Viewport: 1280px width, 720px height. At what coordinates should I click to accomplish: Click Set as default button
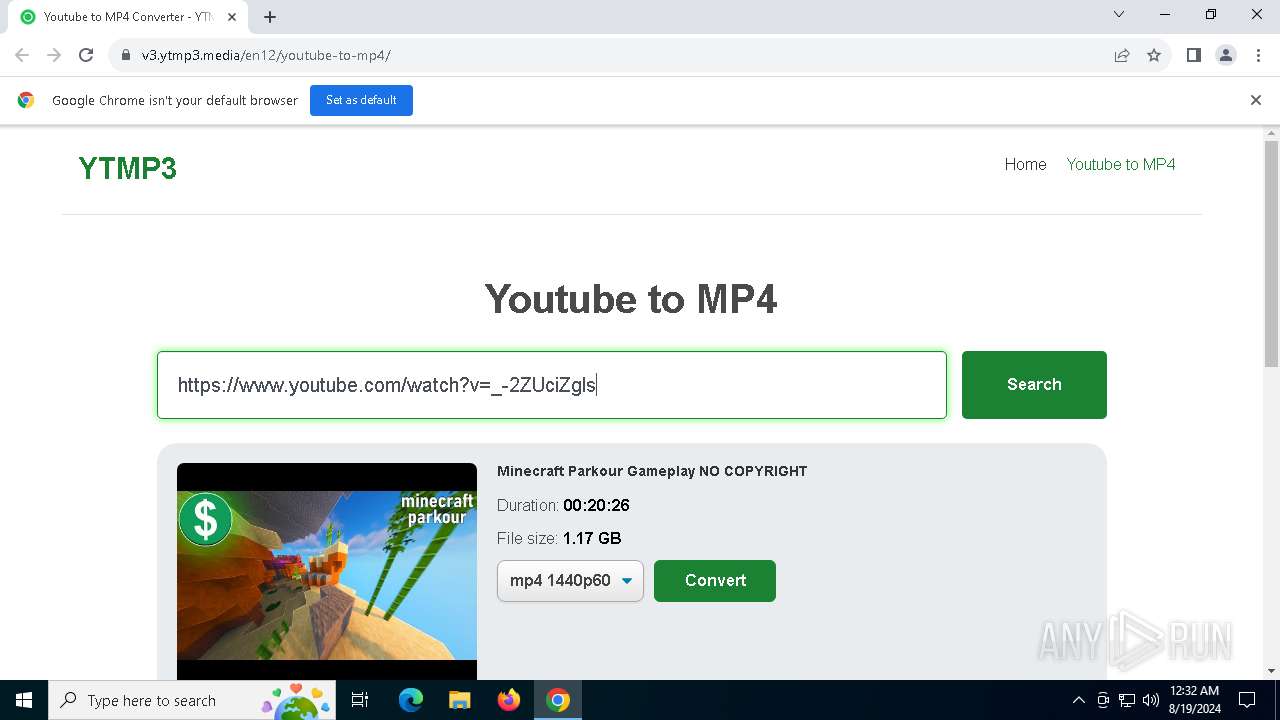point(361,100)
